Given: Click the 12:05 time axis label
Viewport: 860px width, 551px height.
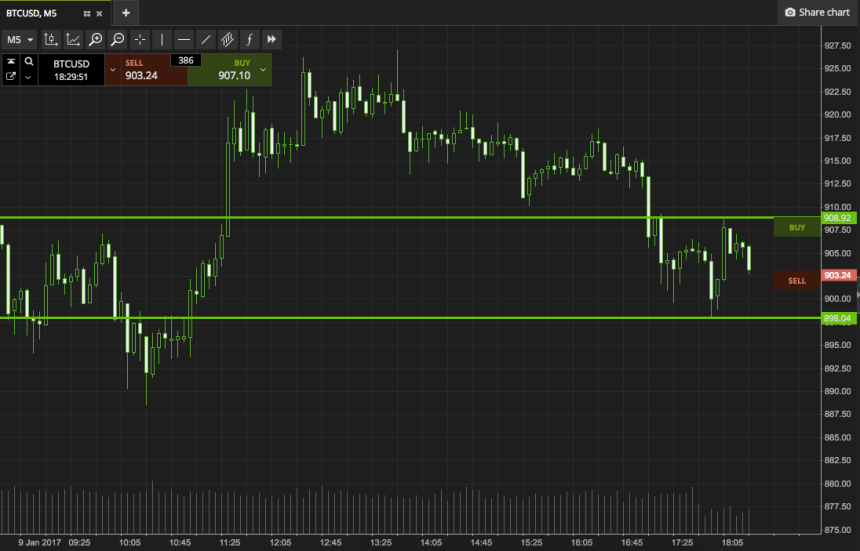Looking at the screenshot, I should [x=280, y=543].
